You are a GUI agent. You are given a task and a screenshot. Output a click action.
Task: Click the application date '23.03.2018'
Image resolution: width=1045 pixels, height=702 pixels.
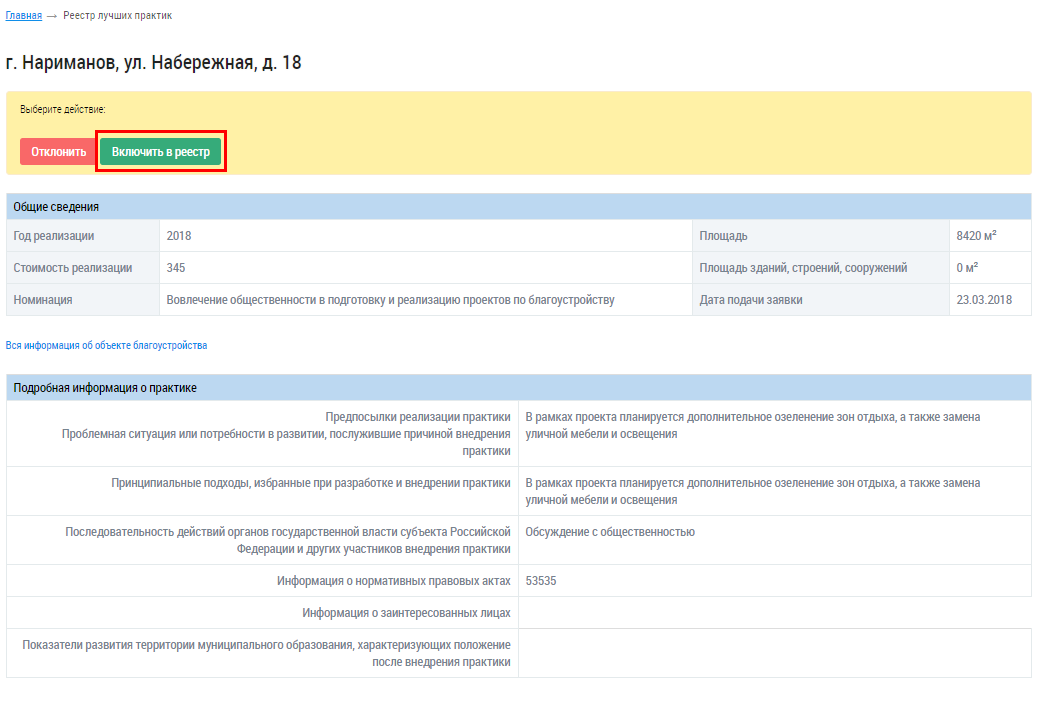point(984,300)
